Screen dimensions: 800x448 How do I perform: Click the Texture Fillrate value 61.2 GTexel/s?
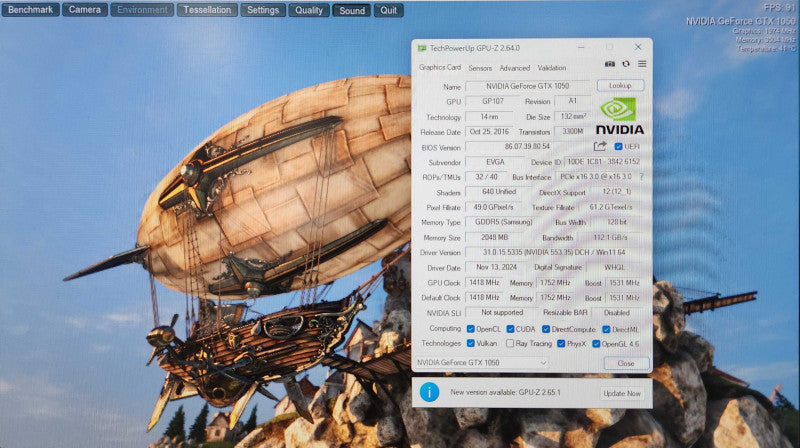610,207
